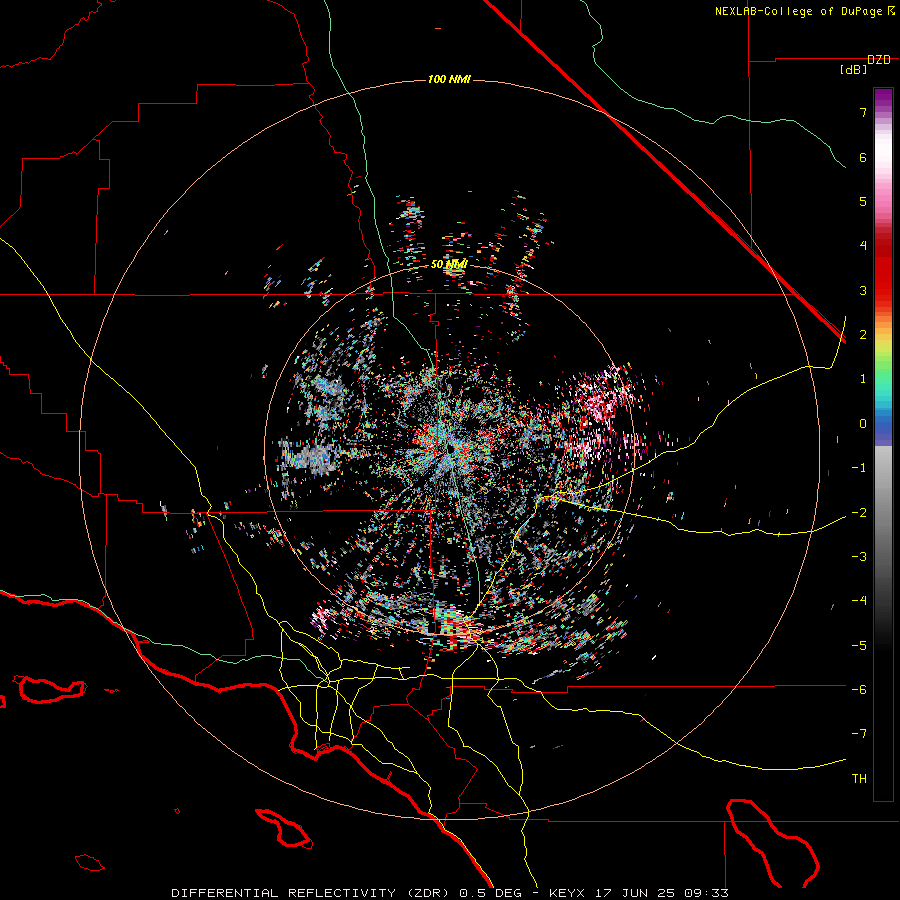Click the -2 tick on color scale
Screen dimensions: 900x900
[x=859, y=512]
